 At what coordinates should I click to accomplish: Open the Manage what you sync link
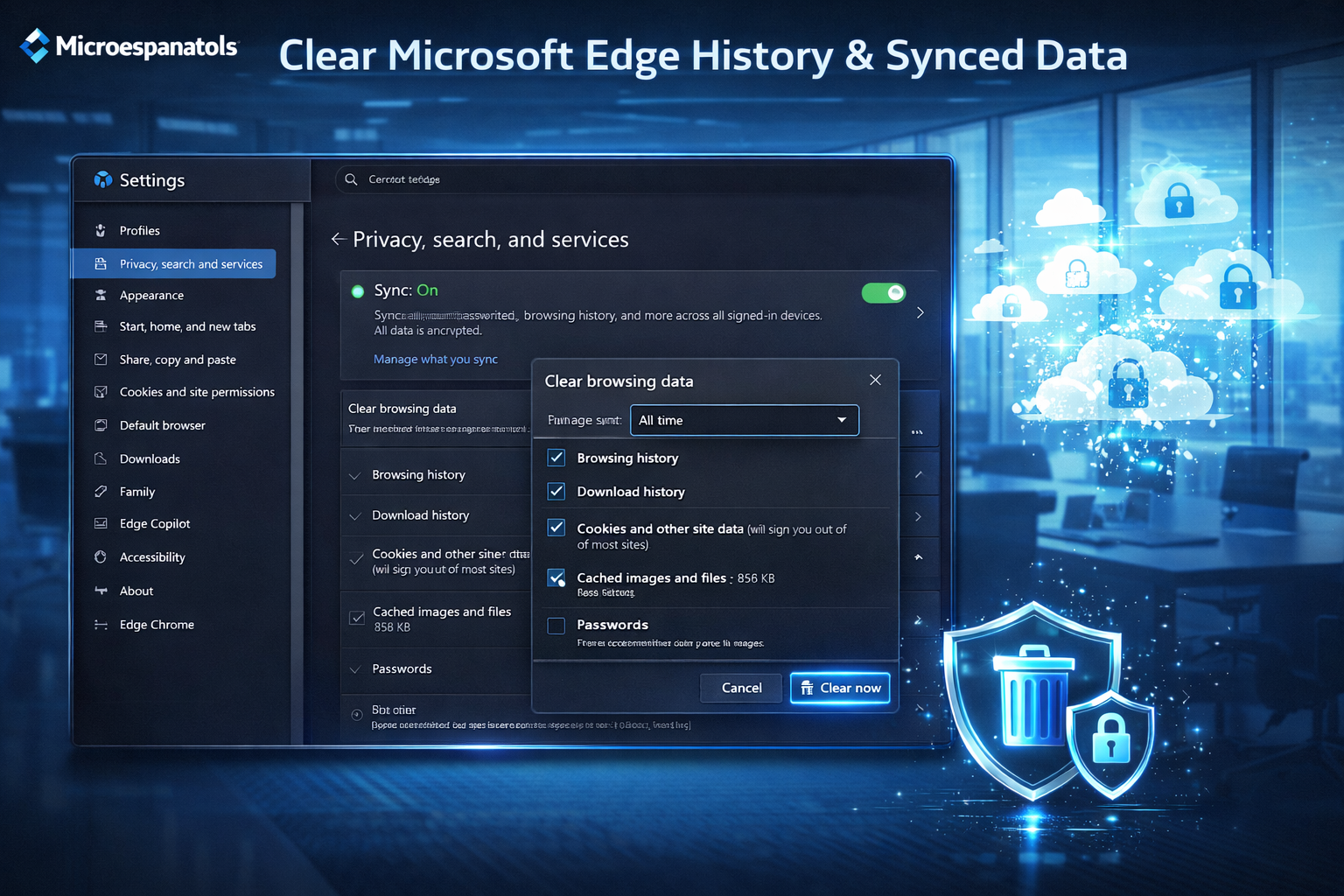point(435,360)
